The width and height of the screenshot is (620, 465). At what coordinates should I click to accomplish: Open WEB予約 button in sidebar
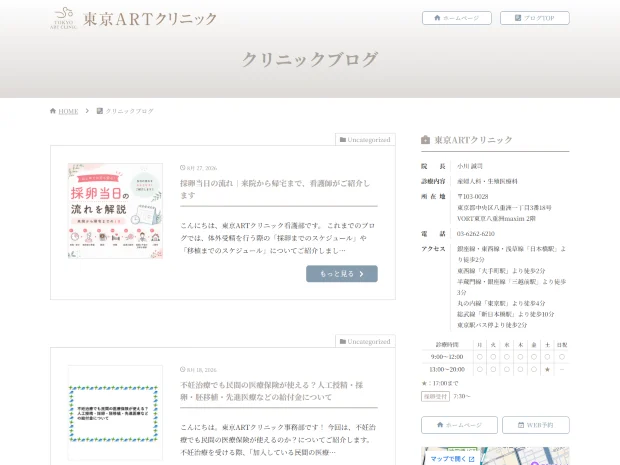[536, 425]
